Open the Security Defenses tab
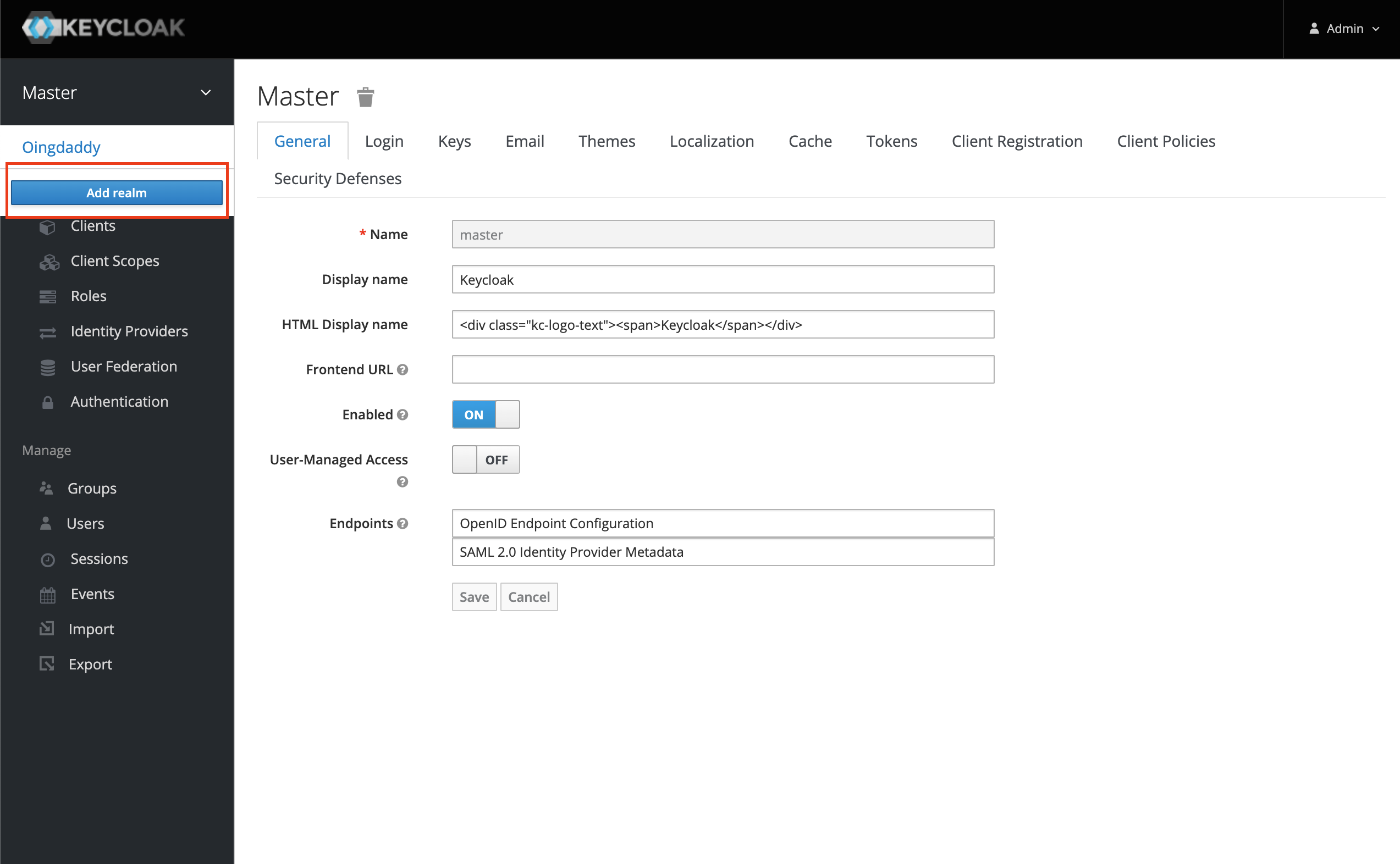 click(337, 179)
